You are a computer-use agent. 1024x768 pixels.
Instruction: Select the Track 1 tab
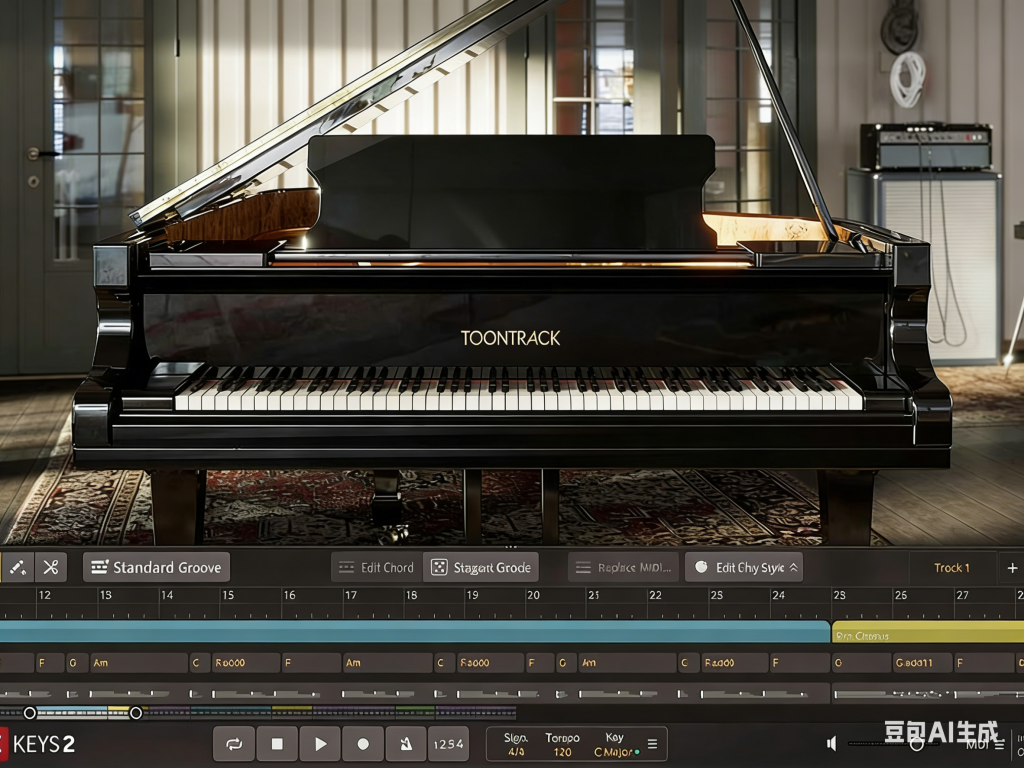tap(952, 568)
